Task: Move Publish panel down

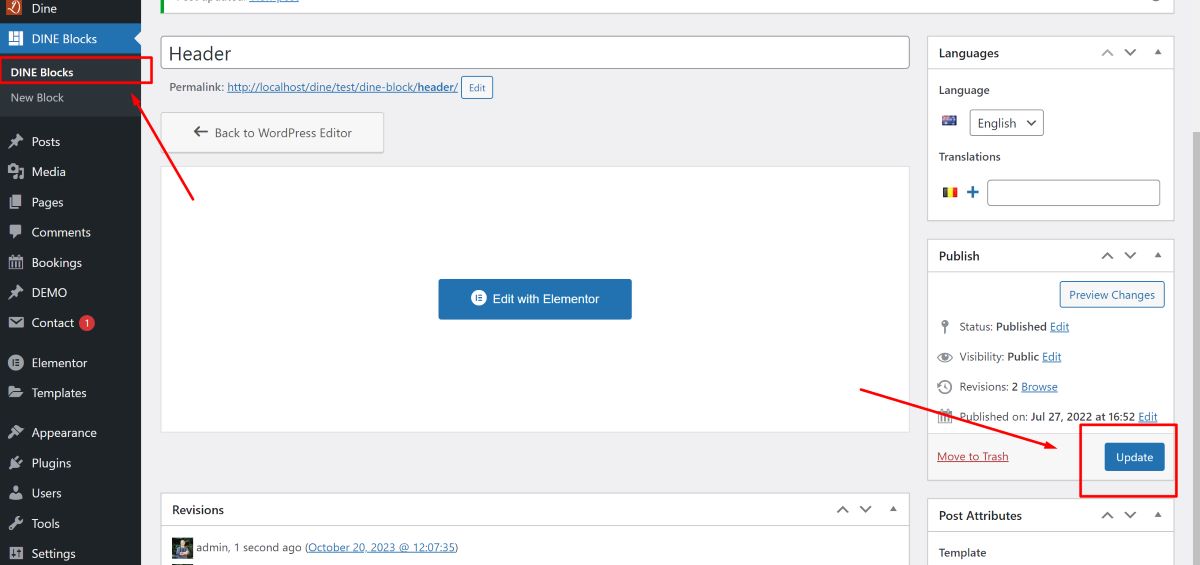Action: [1130, 255]
